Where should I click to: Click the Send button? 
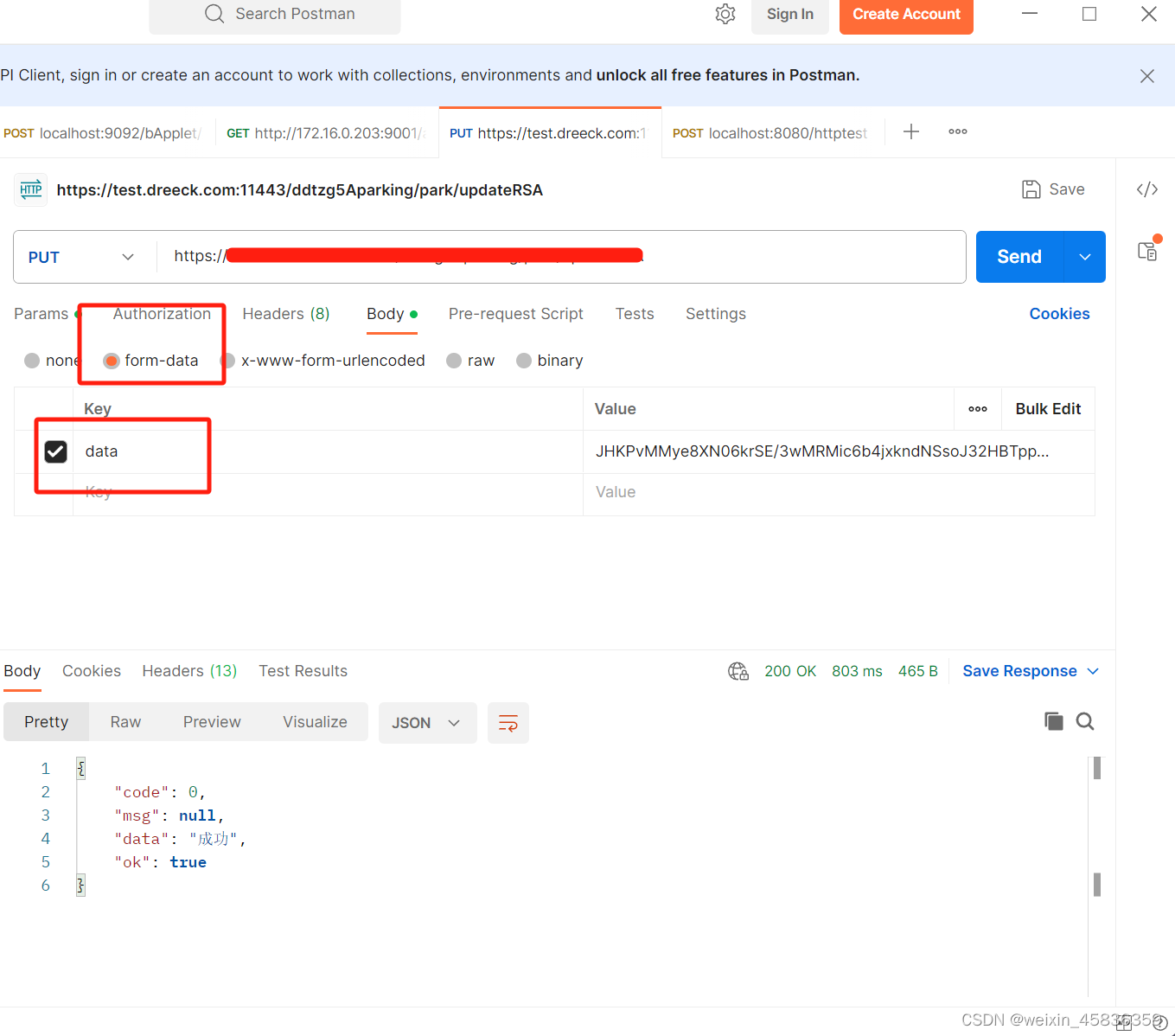pos(1019,257)
